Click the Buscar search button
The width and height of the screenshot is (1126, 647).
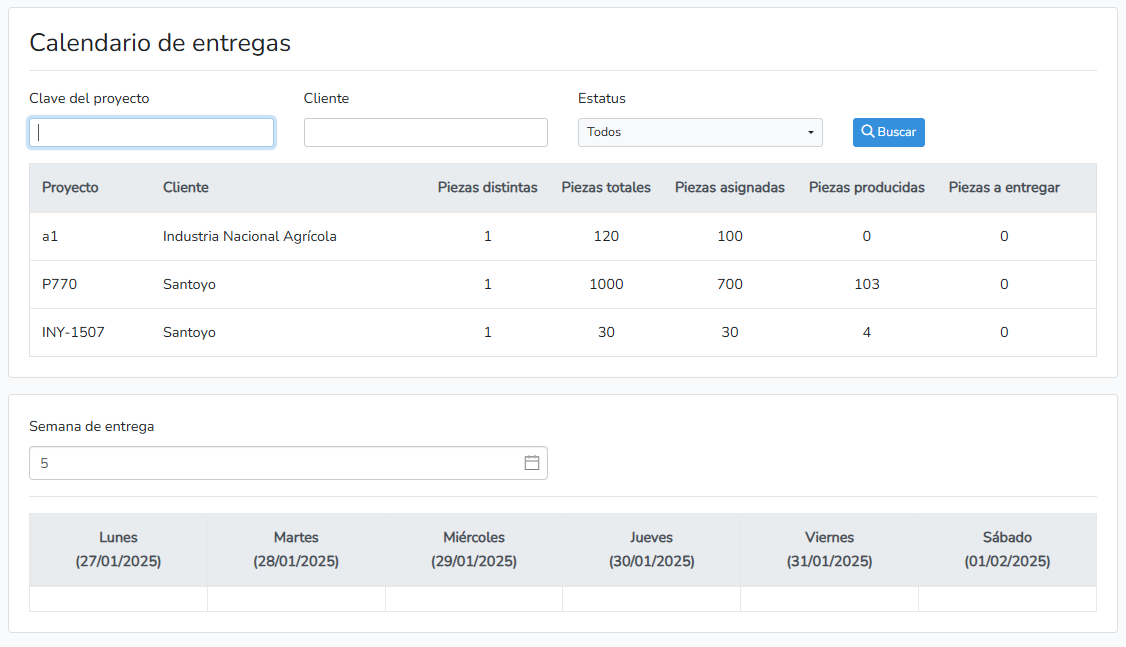(888, 132)
